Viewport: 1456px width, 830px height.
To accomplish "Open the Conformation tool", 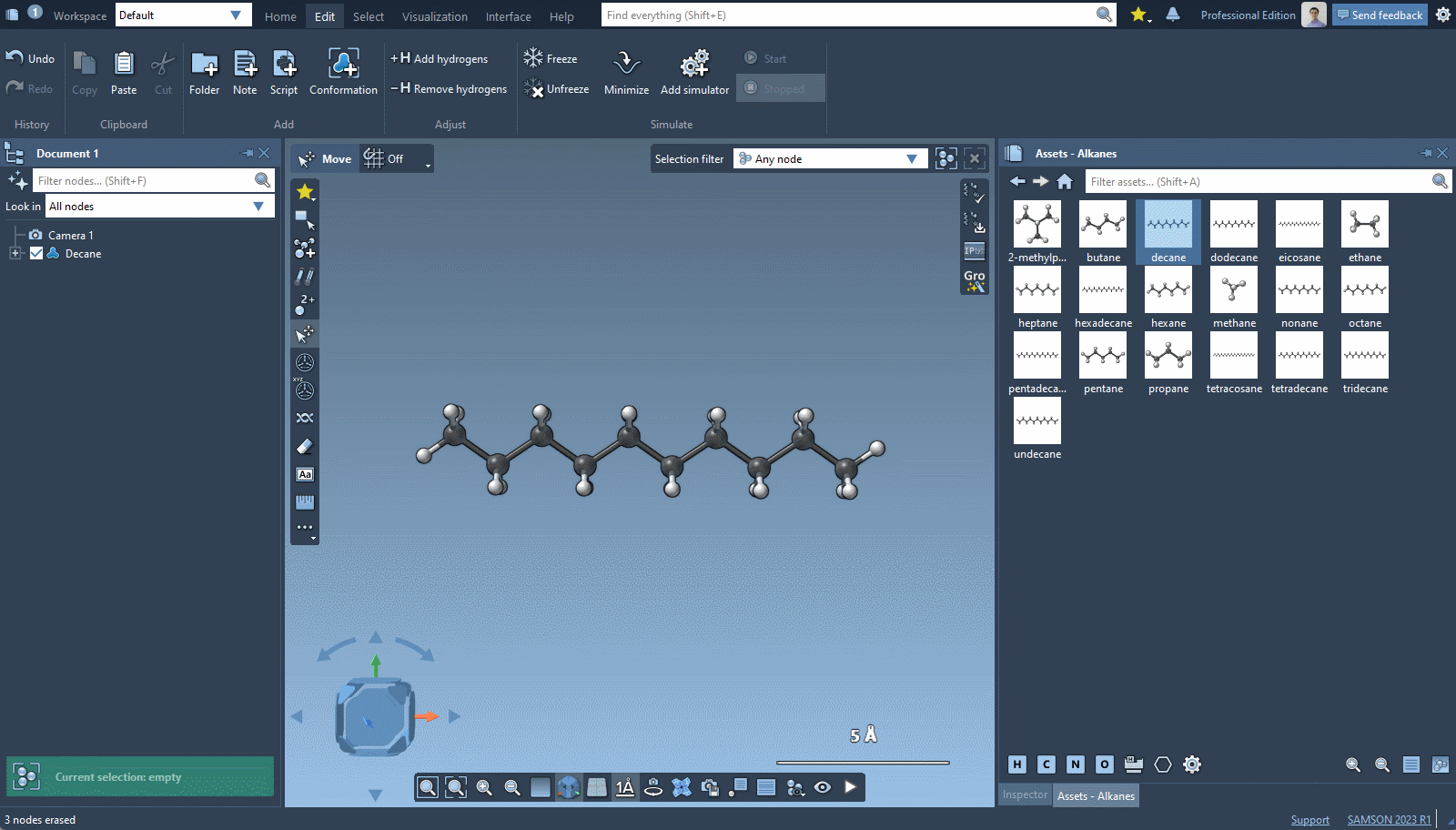I will coord(343,71).
